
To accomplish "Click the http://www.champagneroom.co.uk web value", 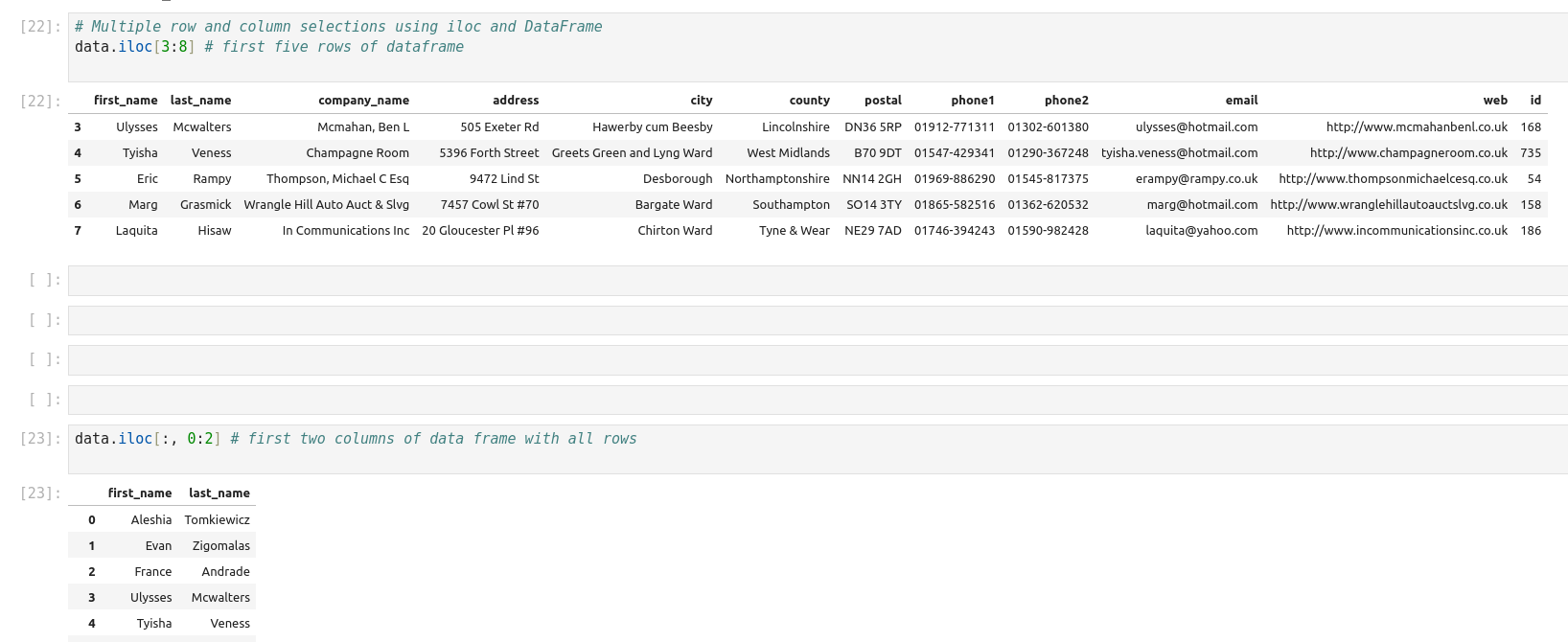I will (1408, 153).
